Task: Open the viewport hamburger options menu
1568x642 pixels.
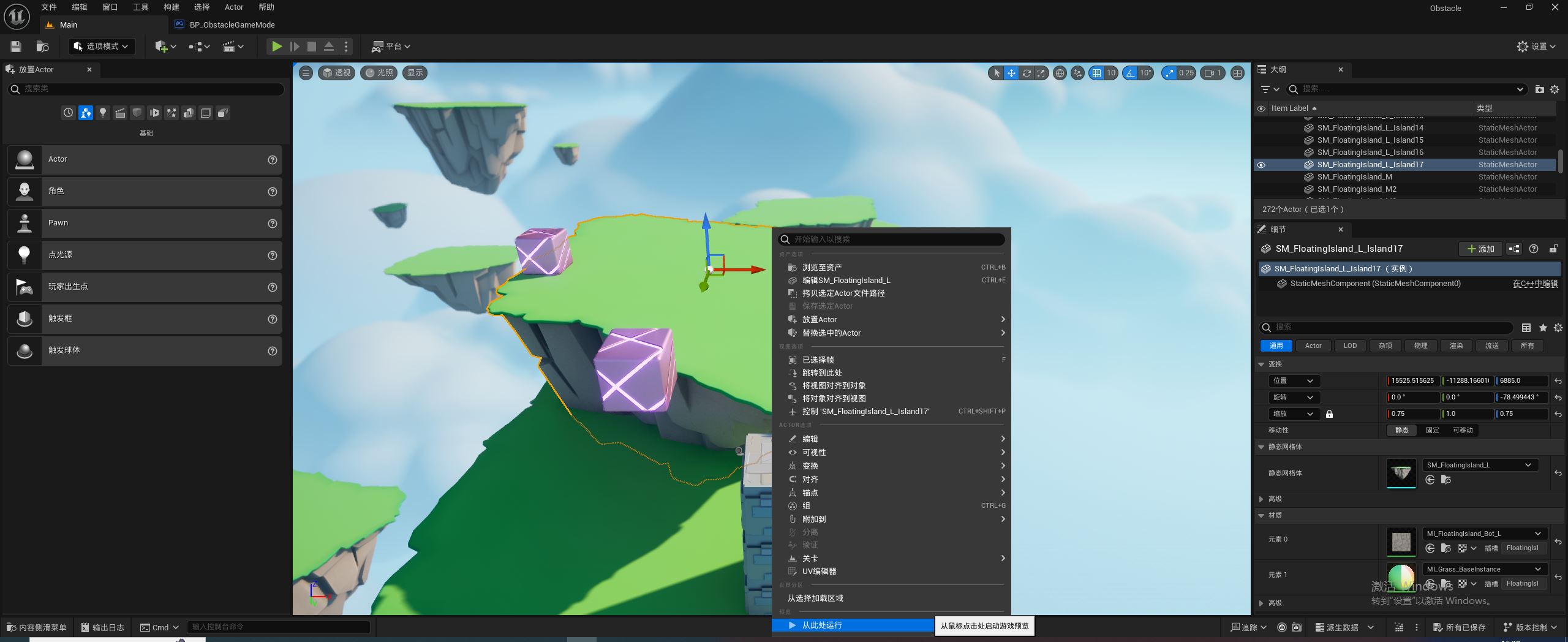Action: tap(306, 73)
